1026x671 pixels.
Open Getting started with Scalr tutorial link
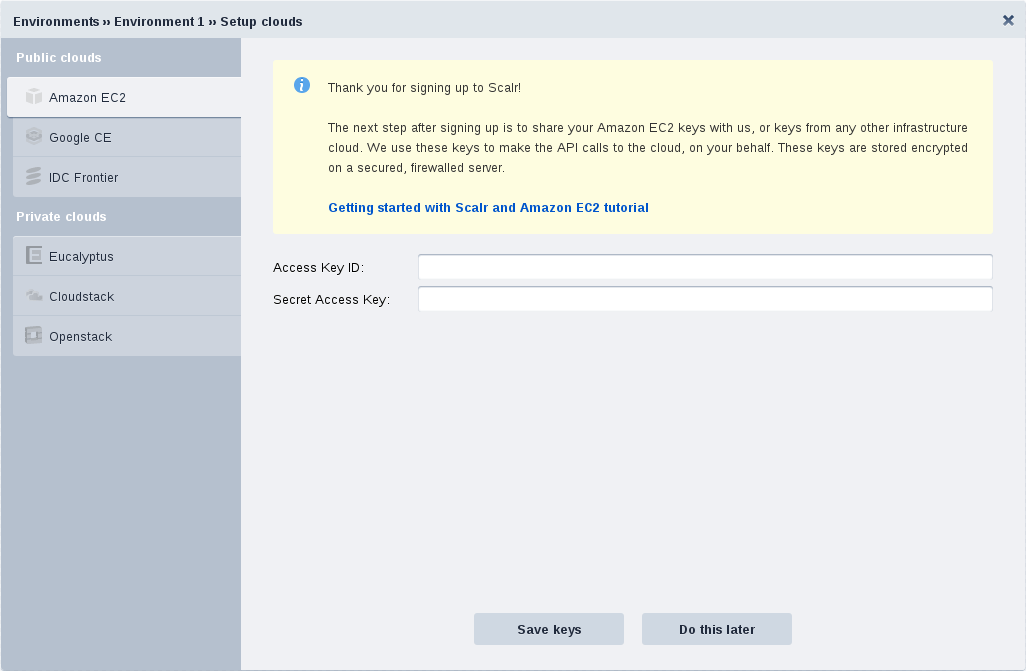coord(488,208)
